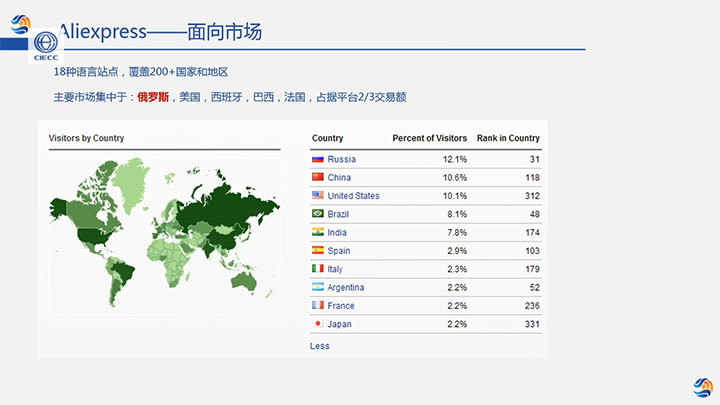Click the Japan flag icon
The image size is (720, 405).
click(x=318, y=324)
